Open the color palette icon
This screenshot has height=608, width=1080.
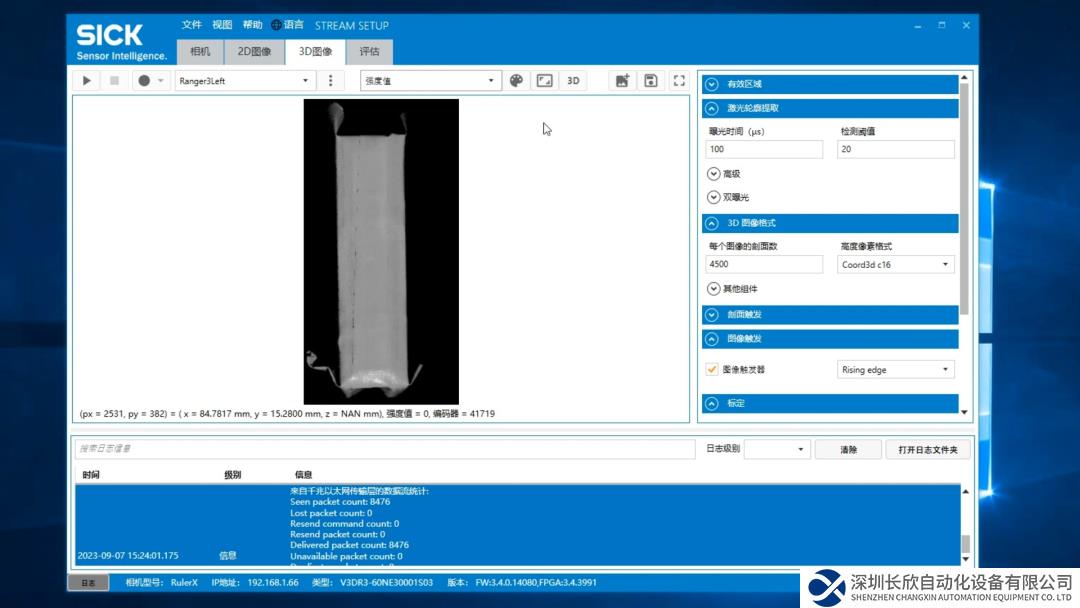pos(516,81)
